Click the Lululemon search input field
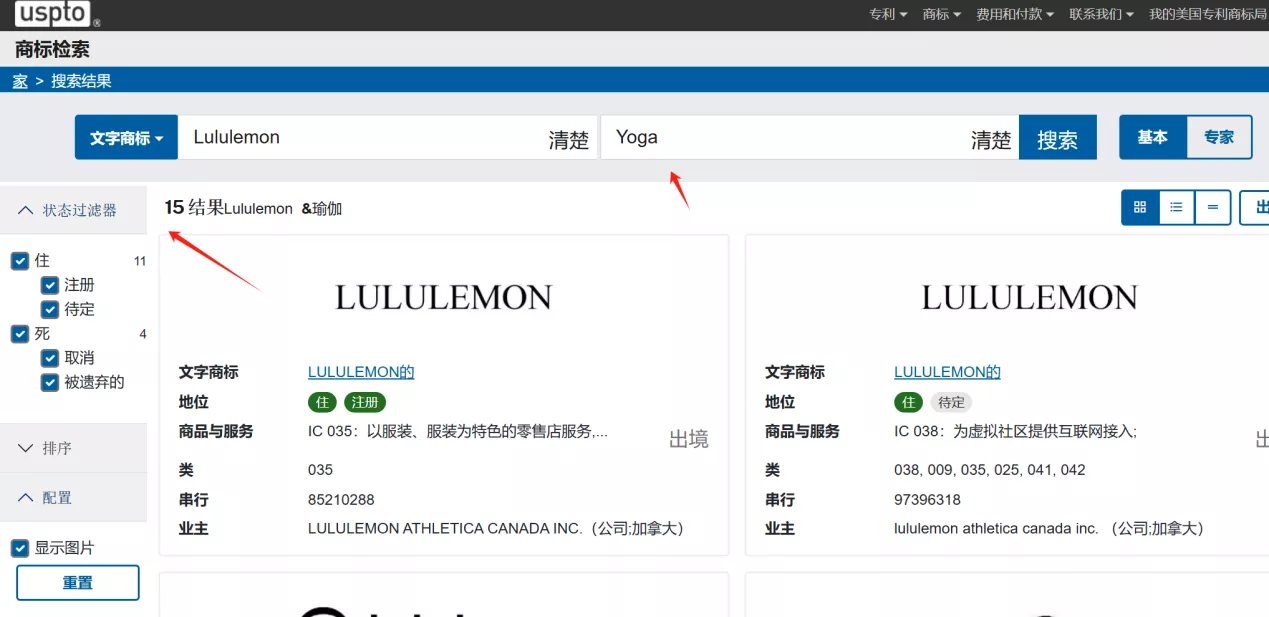Viewport: 1269px width, 617px height. click(x=360, y=138)
